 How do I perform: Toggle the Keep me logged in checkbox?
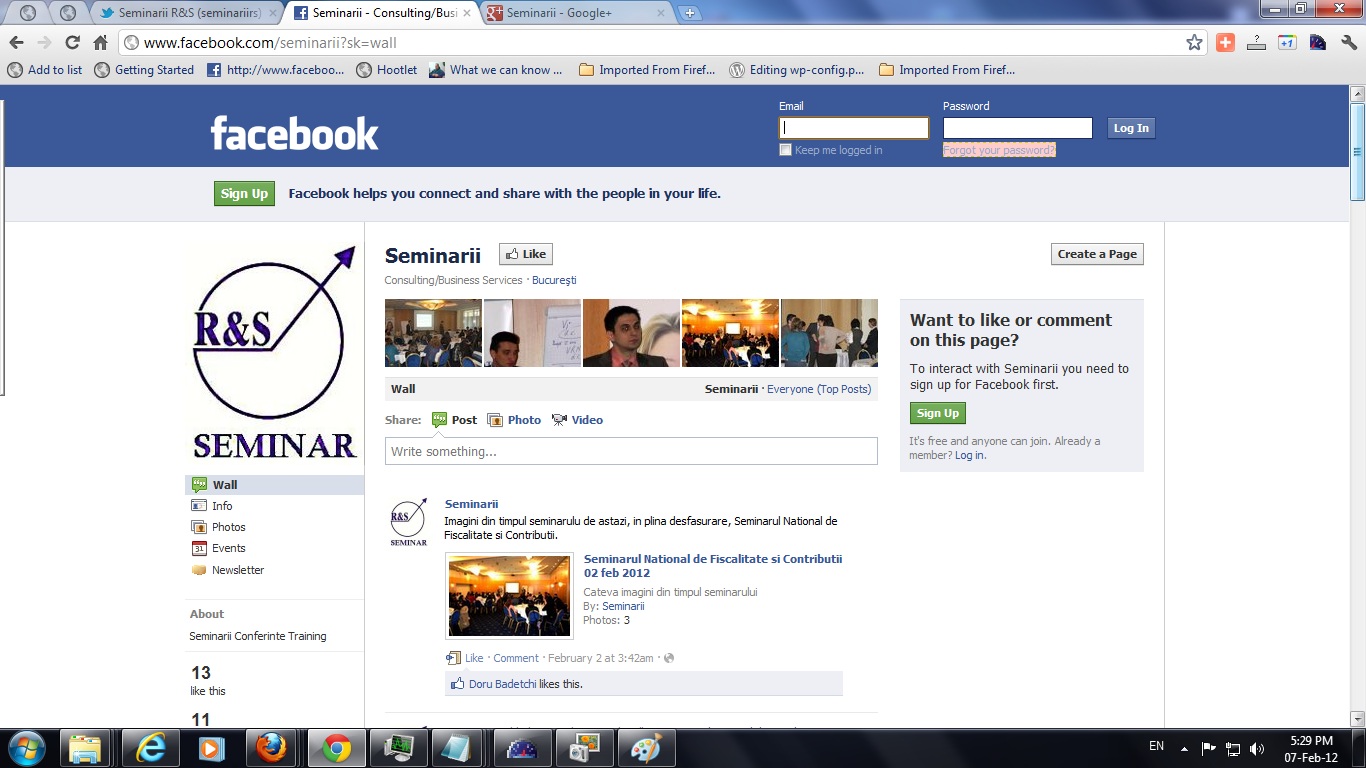[x=785, y=150]
